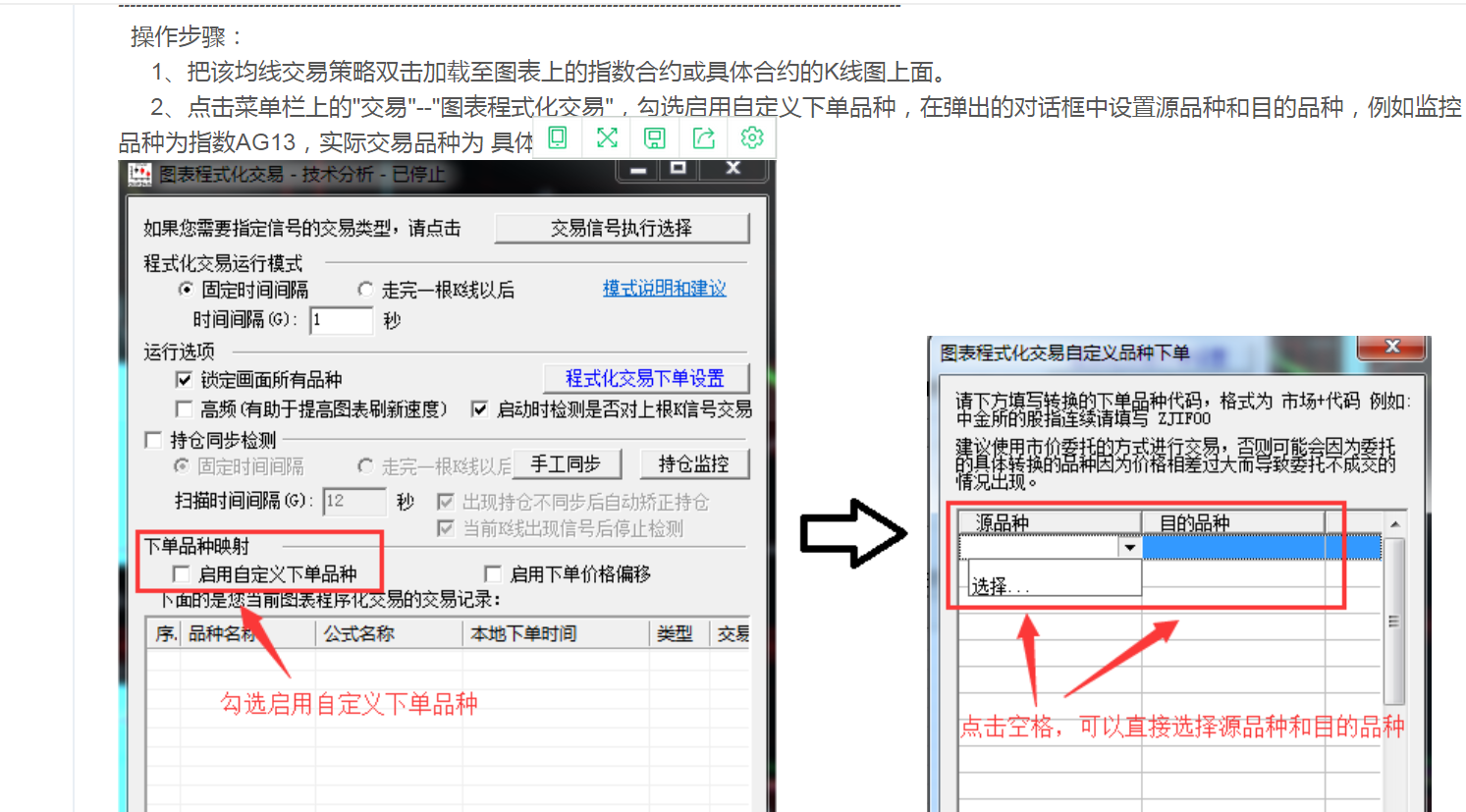
Task: Enable the 持仓同步检测 checkbox
Action: click(x=153, y=440)
